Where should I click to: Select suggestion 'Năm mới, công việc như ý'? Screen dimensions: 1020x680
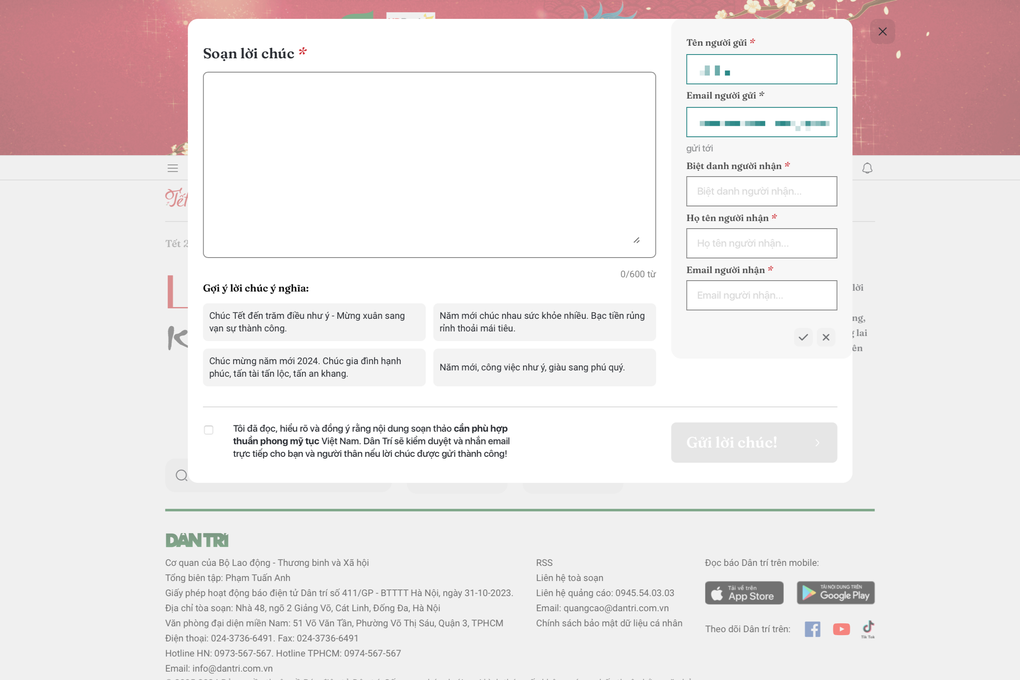click(544, 367)
